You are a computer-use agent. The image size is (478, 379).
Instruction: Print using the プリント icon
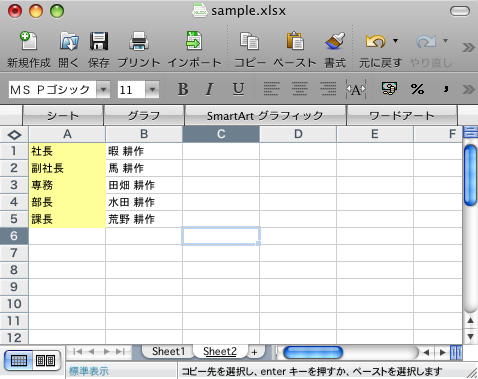[139, 41]
